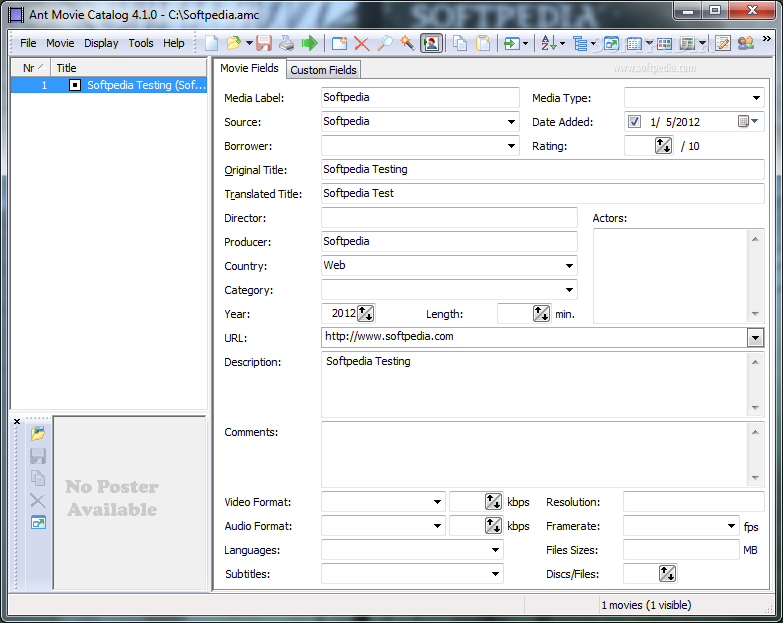Delete movie using the red X icon
783x623 pixels.
coord(362,43)
